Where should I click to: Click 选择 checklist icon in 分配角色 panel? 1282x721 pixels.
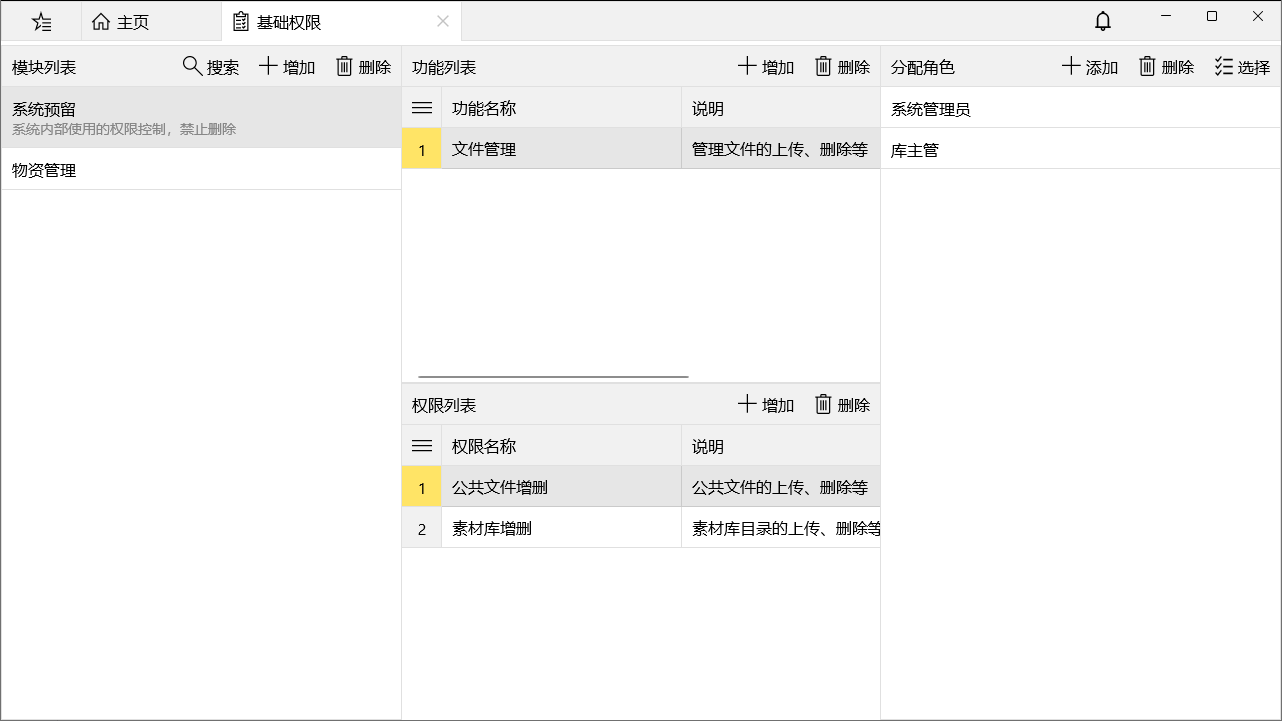[1224, 66]
